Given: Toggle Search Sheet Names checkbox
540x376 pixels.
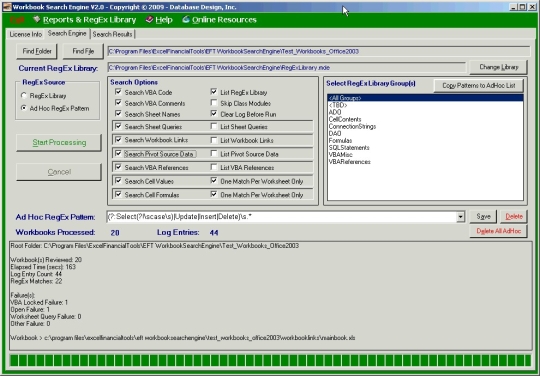Looking at the screenshot, I should point(118,114).
